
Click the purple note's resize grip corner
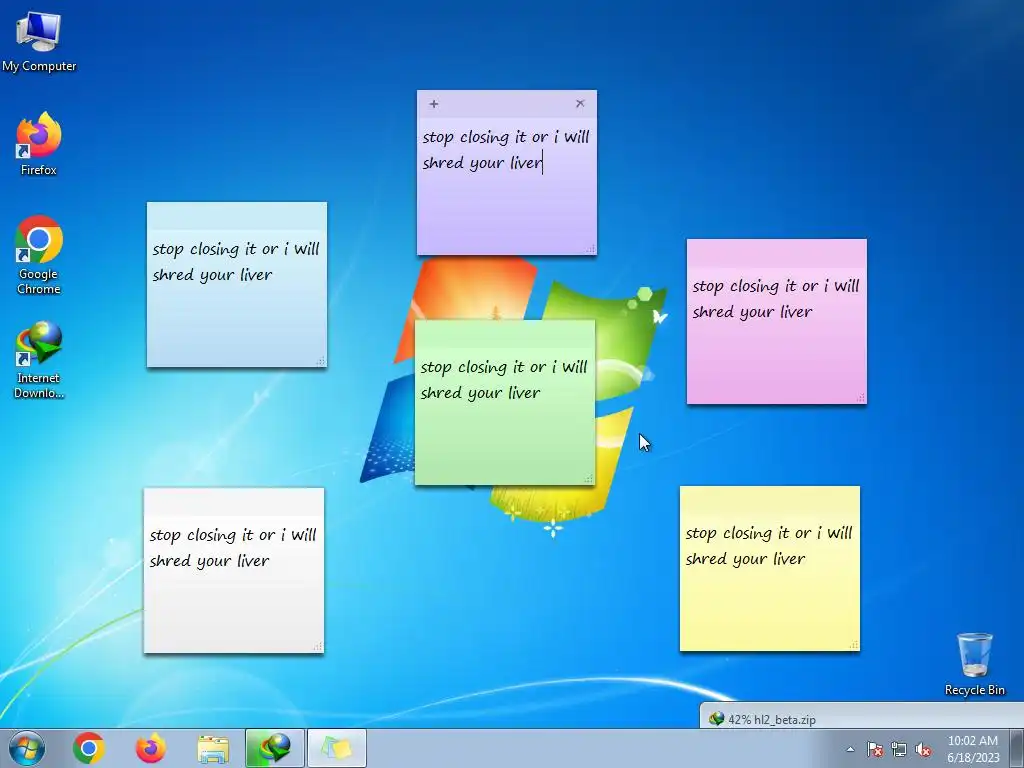click(x=590, y=249)
